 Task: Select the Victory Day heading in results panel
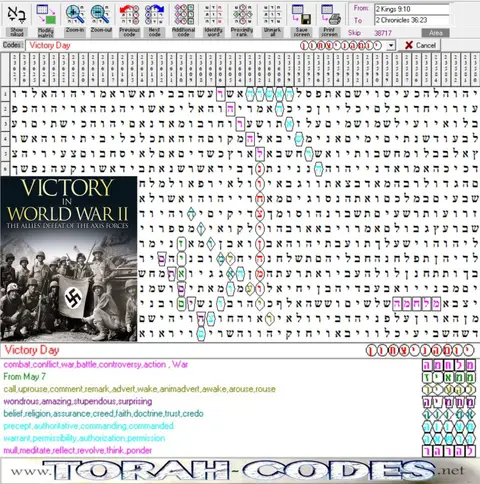click(32, 350)
